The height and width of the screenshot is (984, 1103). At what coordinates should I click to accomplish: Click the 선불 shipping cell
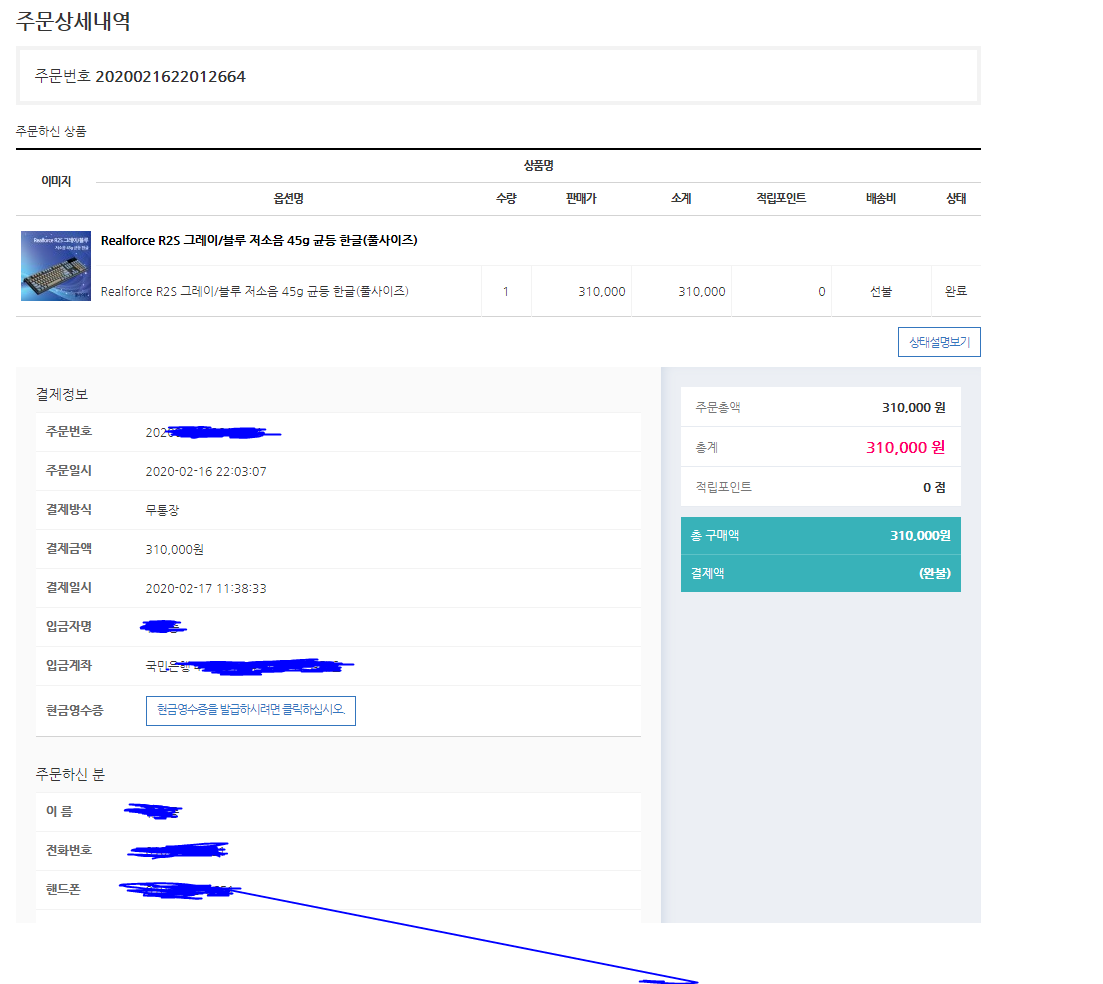(881, 291)
